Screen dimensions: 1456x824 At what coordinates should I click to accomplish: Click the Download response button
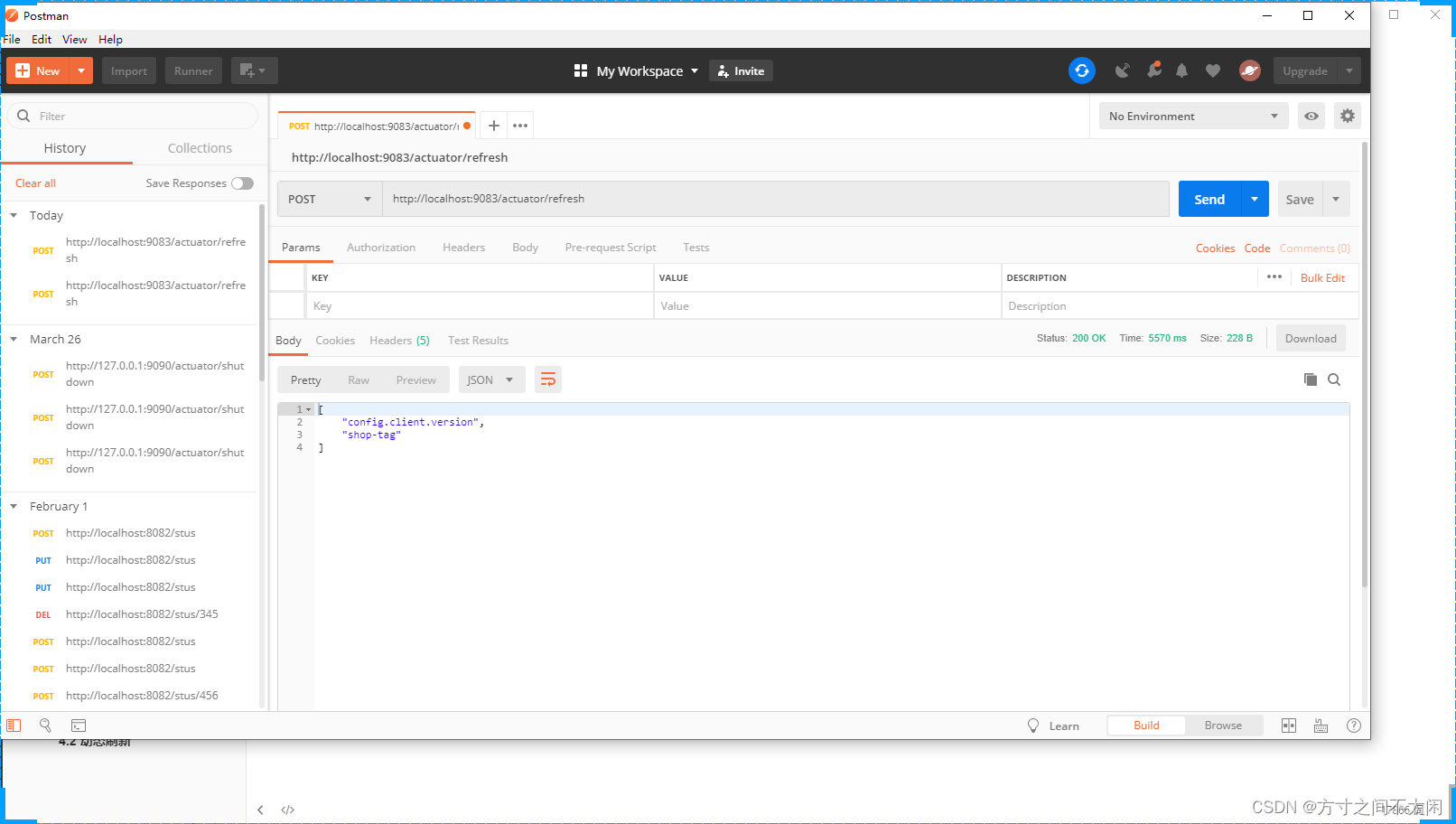[x=1311, y=338]
